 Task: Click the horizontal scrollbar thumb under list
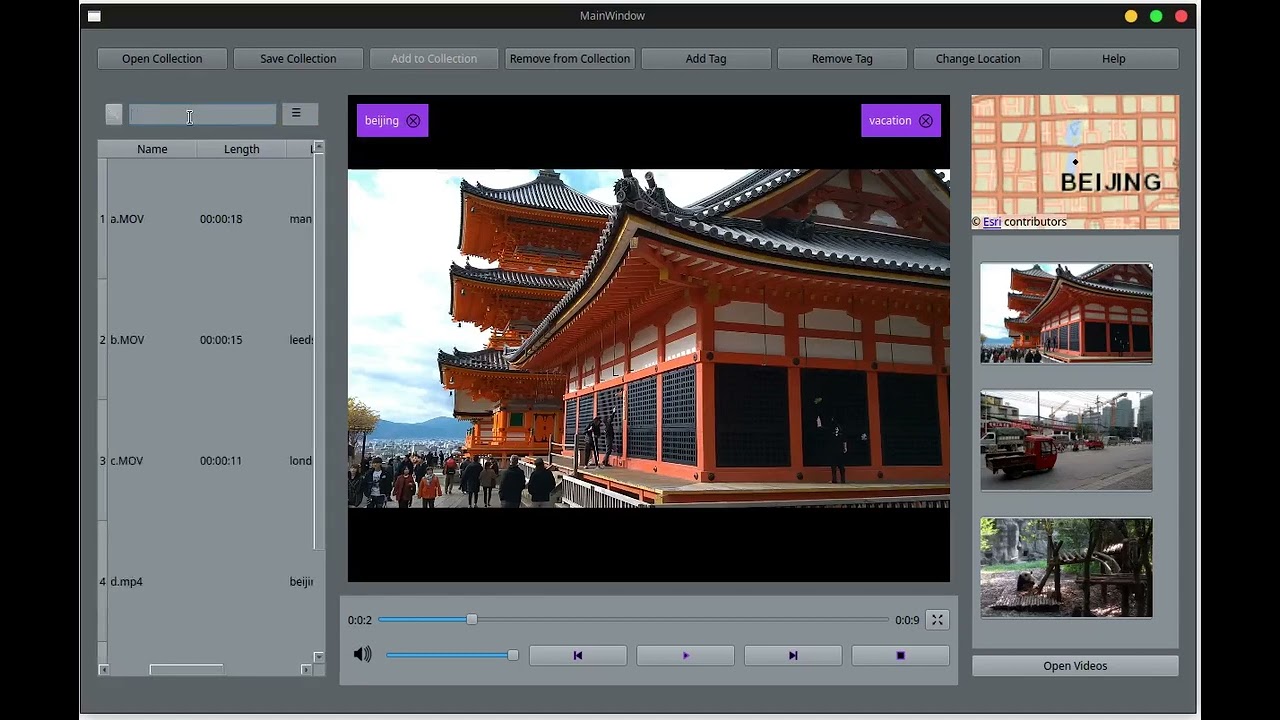tap(187, 669)
